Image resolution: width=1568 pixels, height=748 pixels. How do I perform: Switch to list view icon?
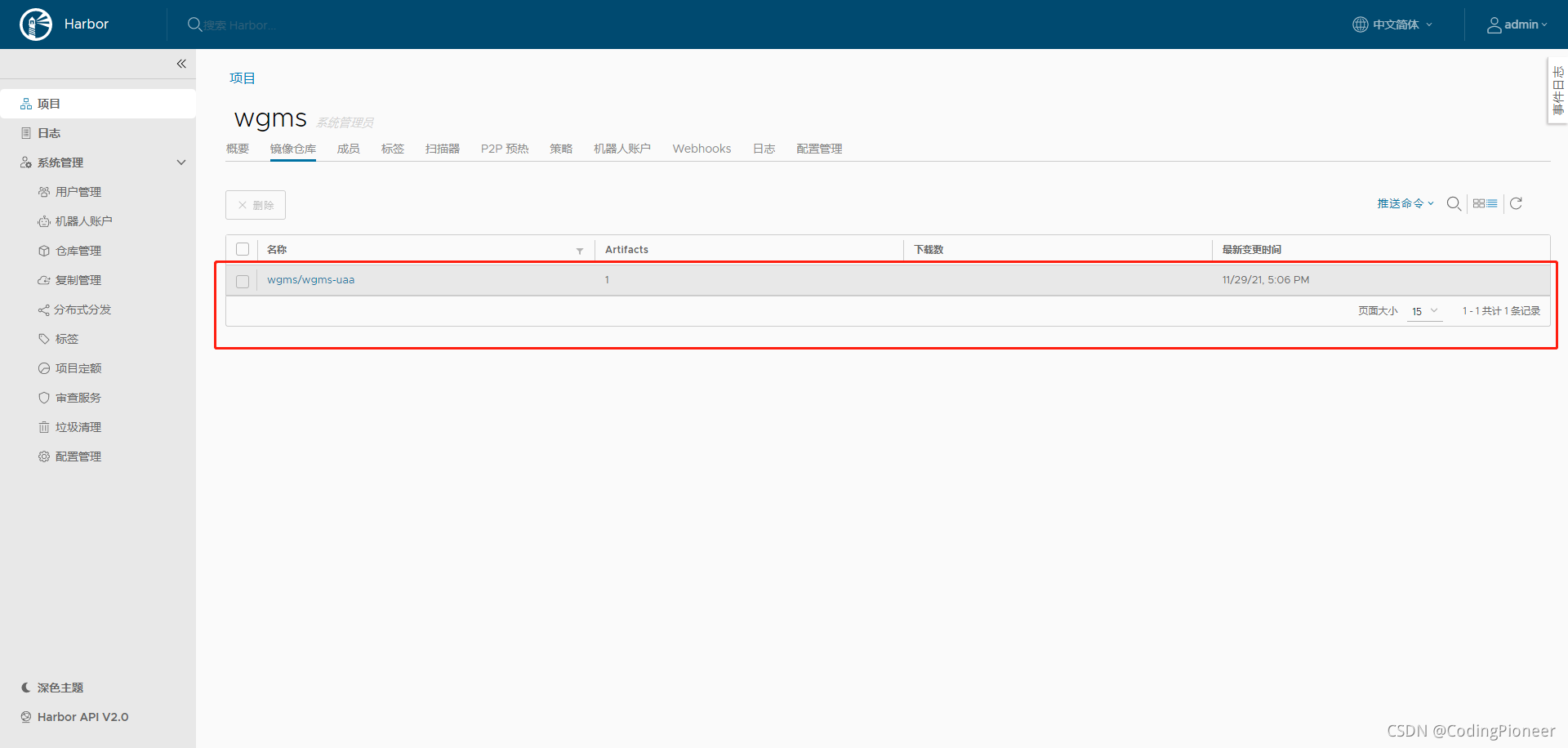[1492, 203]
